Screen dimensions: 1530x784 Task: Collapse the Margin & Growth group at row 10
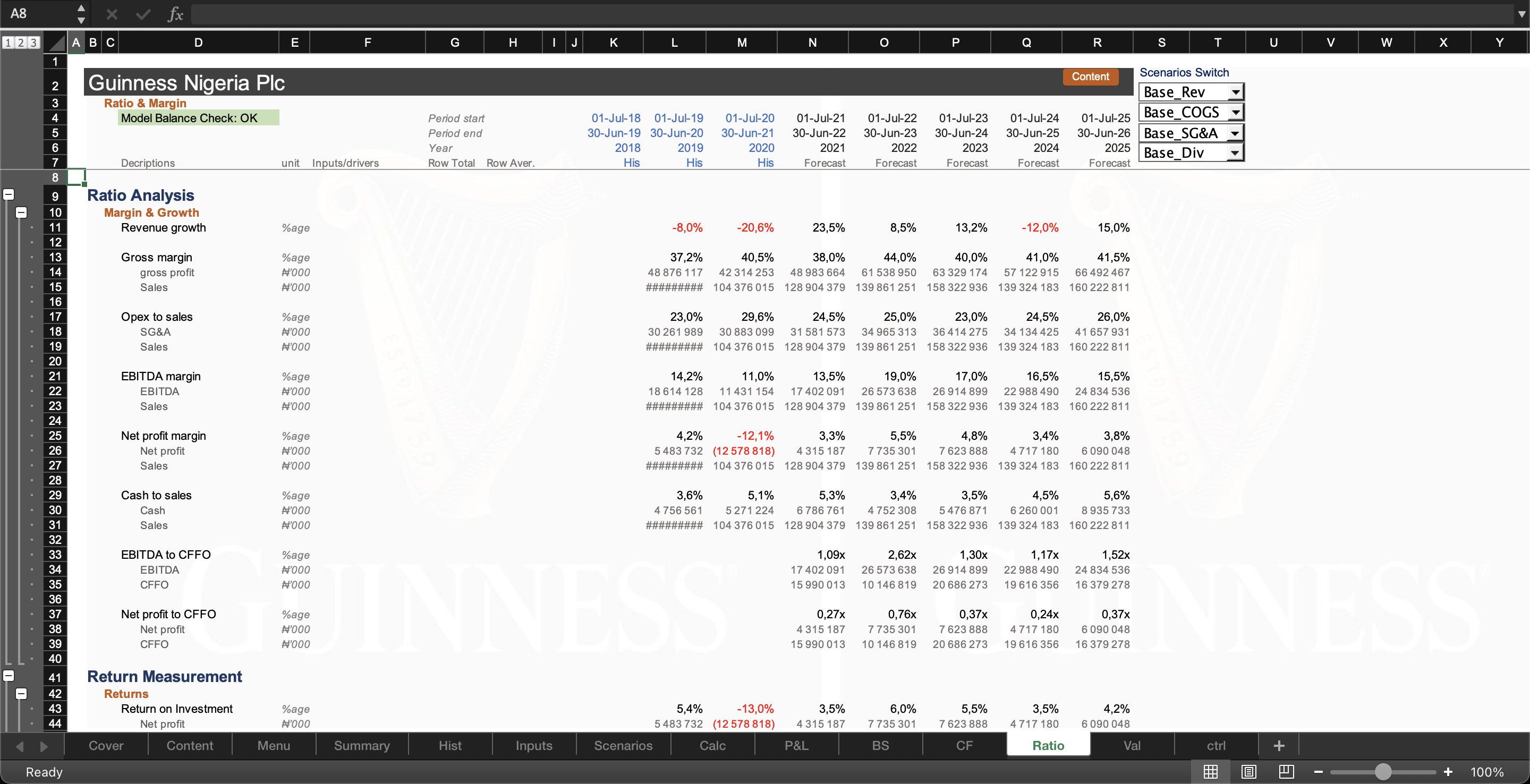click(x=21, y=212)
